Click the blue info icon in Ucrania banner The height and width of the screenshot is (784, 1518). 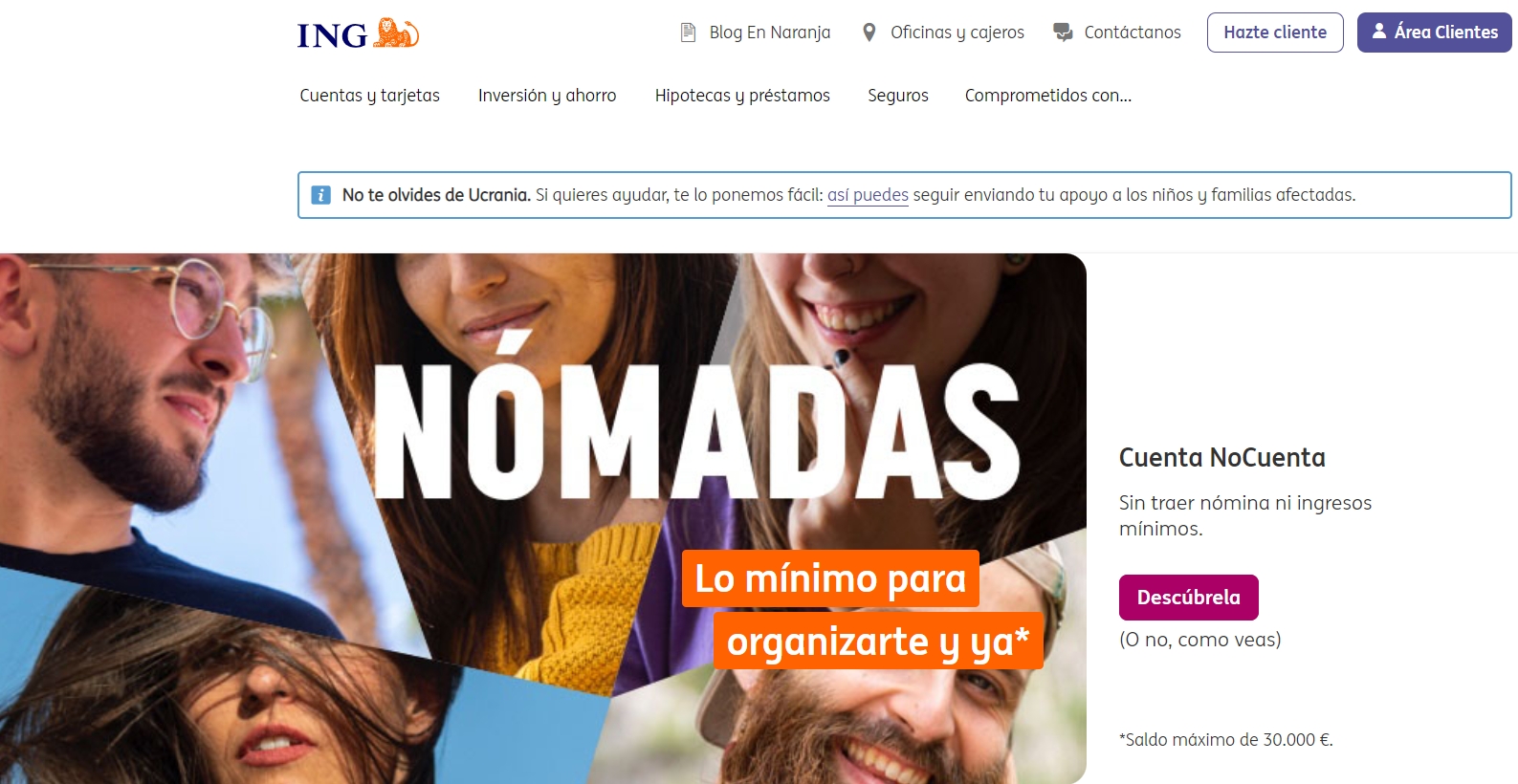tap(321, 195)
